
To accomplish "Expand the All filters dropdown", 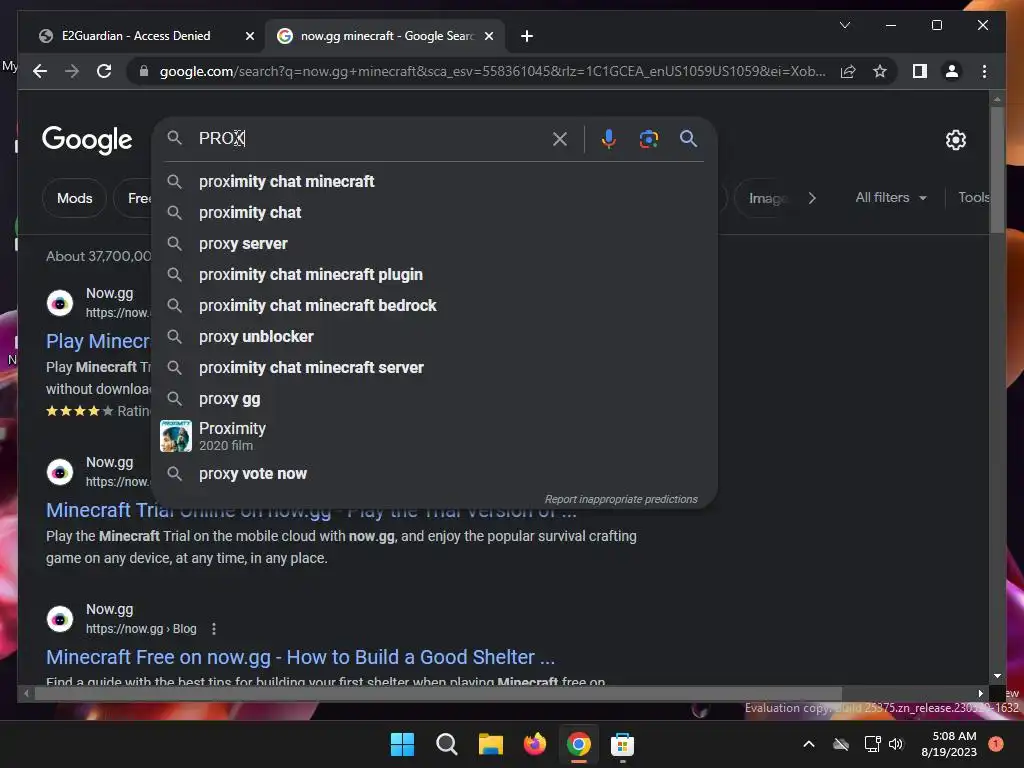I will coord(891,197).
